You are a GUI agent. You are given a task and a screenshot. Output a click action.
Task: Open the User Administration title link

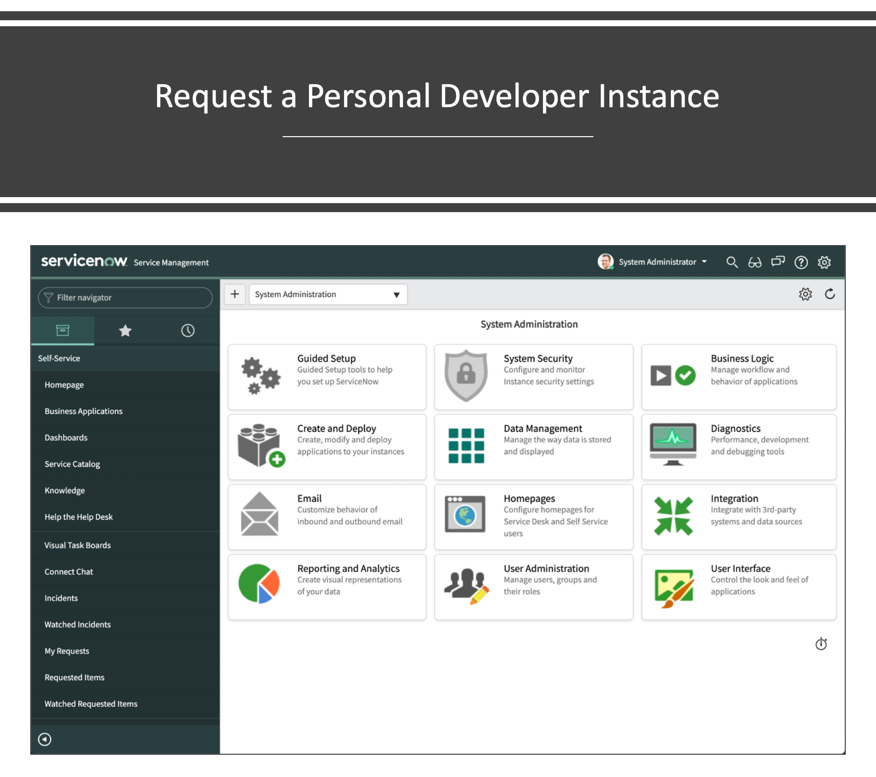546,568
